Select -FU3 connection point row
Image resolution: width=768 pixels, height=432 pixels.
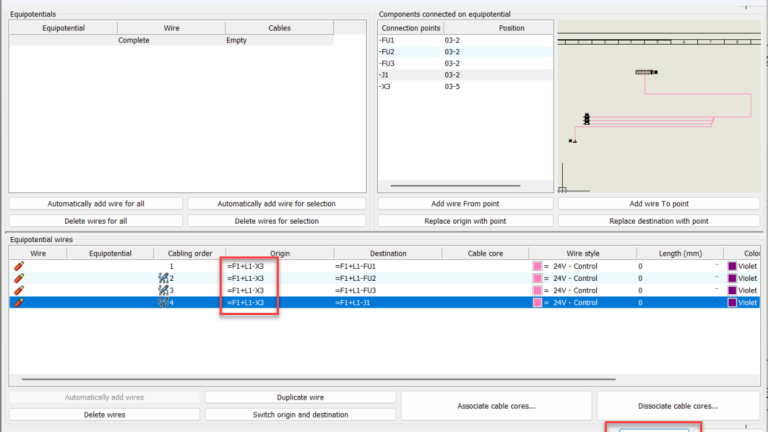coord(465,63)
